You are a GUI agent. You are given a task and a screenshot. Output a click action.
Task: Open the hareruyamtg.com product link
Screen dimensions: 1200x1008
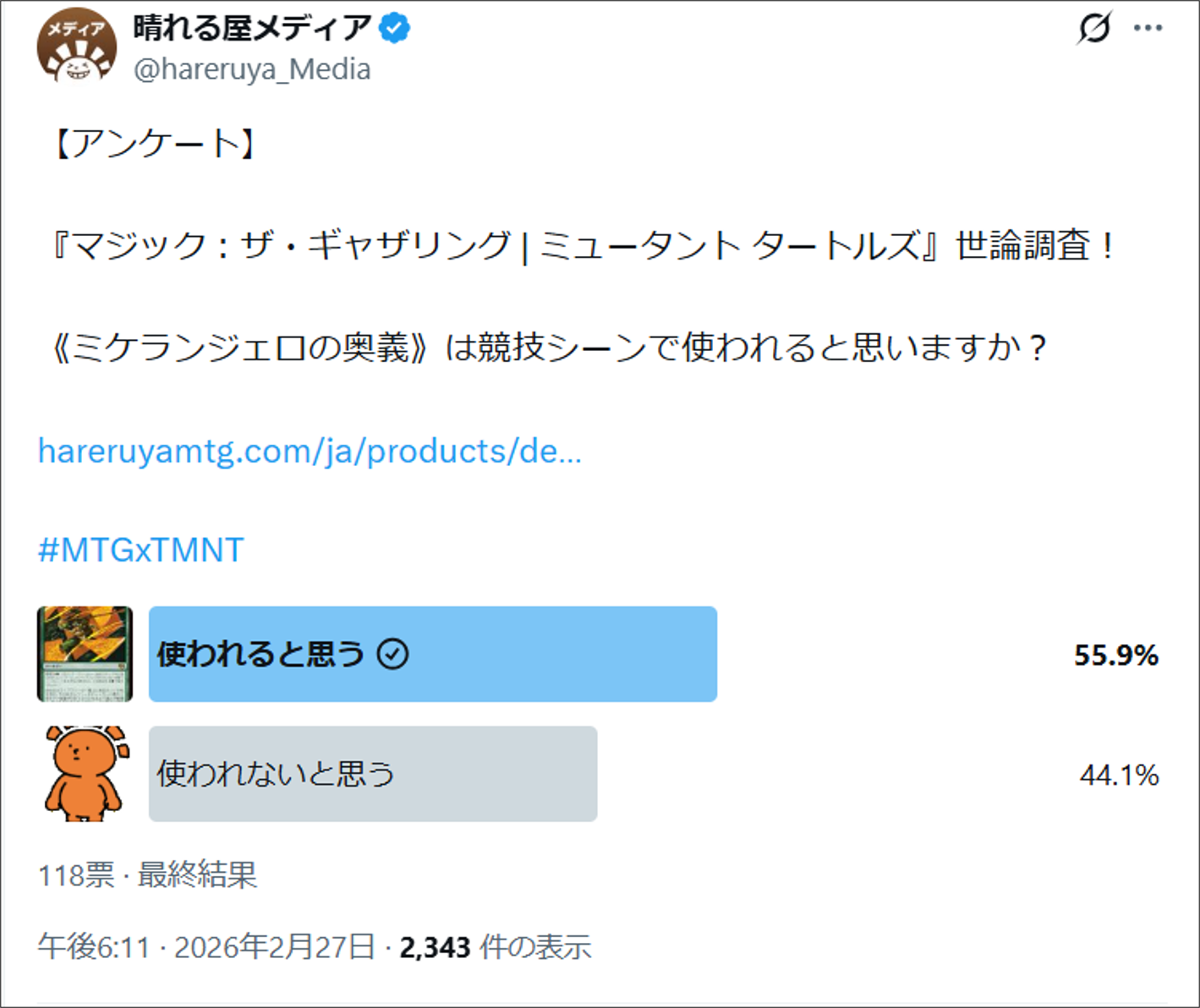[310, 452]
